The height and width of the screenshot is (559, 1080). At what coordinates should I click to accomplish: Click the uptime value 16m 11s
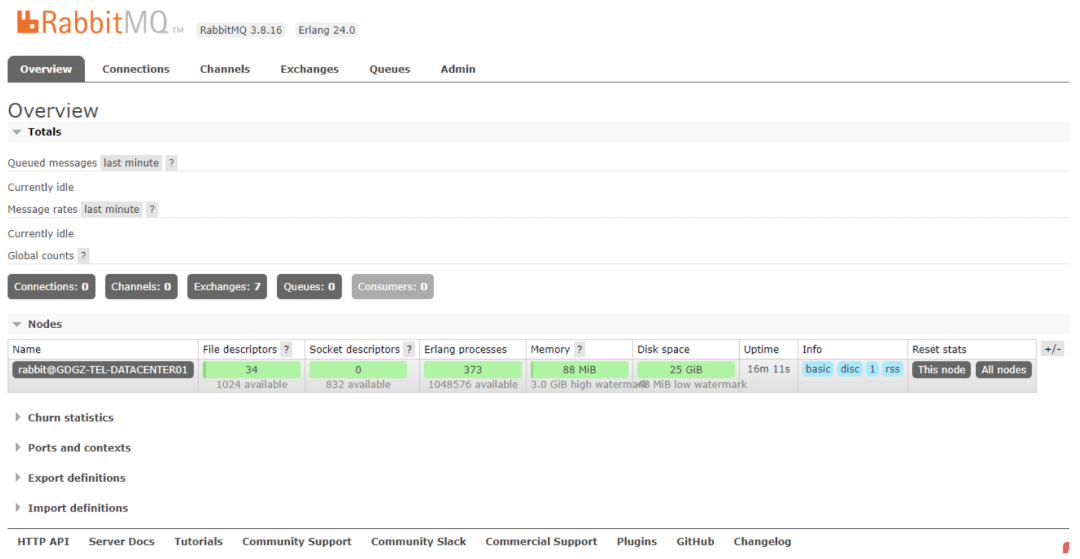click(x=769, y=369)
